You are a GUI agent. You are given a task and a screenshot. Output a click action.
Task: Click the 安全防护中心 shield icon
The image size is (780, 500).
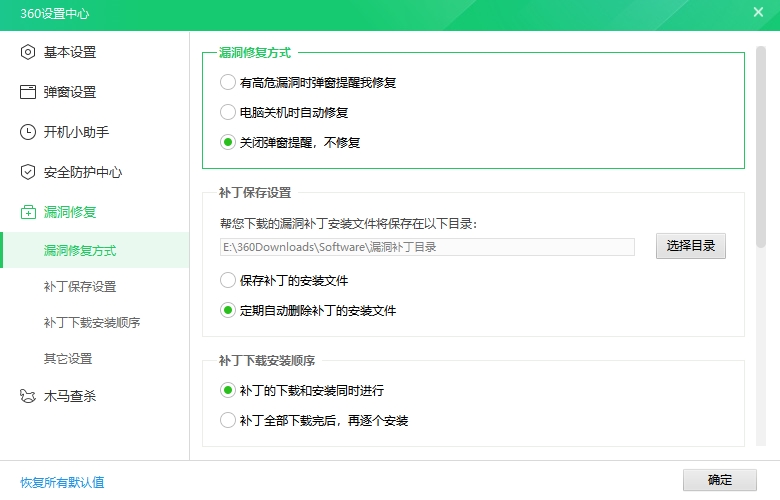tap(28, 172)
